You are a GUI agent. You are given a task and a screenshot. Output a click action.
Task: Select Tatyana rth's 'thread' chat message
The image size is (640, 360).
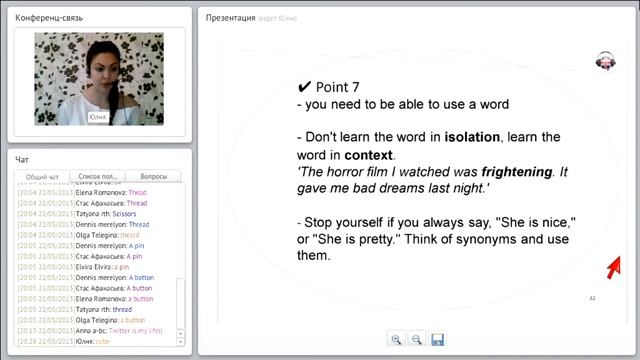[x=75, y=309]
